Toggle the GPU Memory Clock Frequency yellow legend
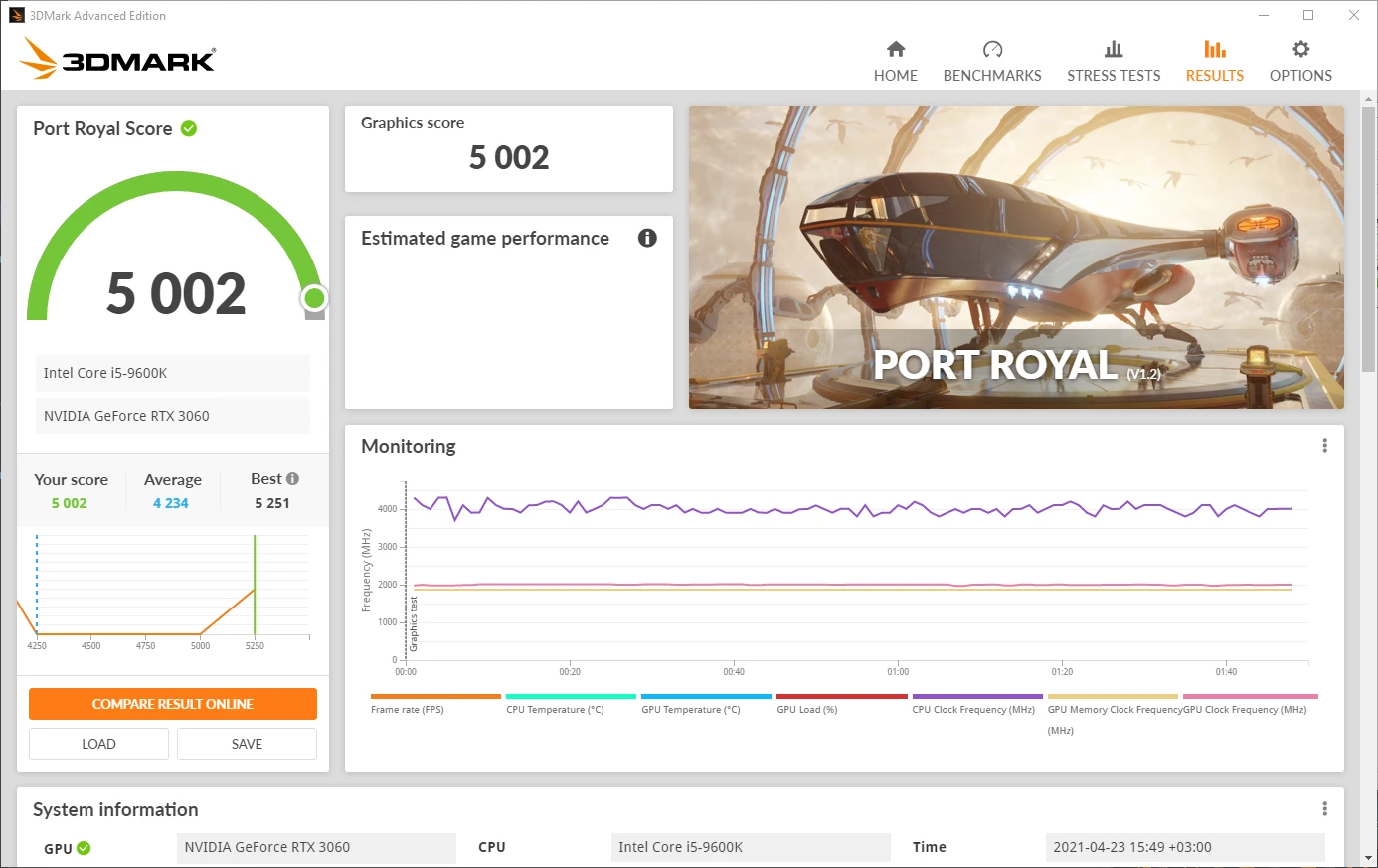Image resolution: width=1378 pixels, height=868 pixels. [x=1113, y=714]
